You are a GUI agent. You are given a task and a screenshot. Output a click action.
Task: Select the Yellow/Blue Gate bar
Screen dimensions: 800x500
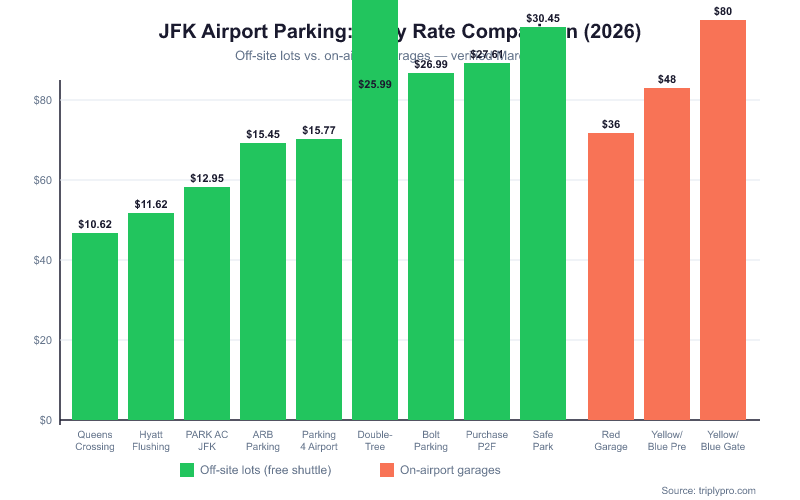tap(723, 220)
